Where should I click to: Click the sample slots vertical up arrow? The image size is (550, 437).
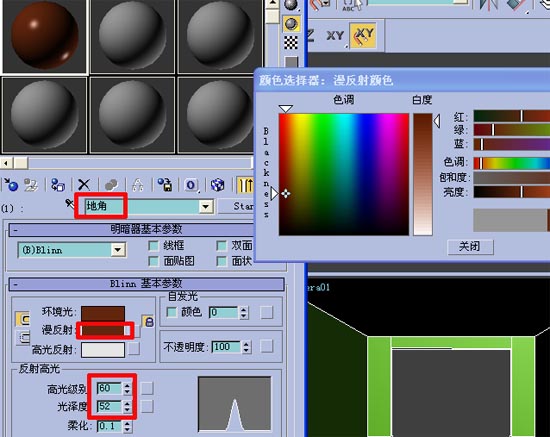pos(273,4)
